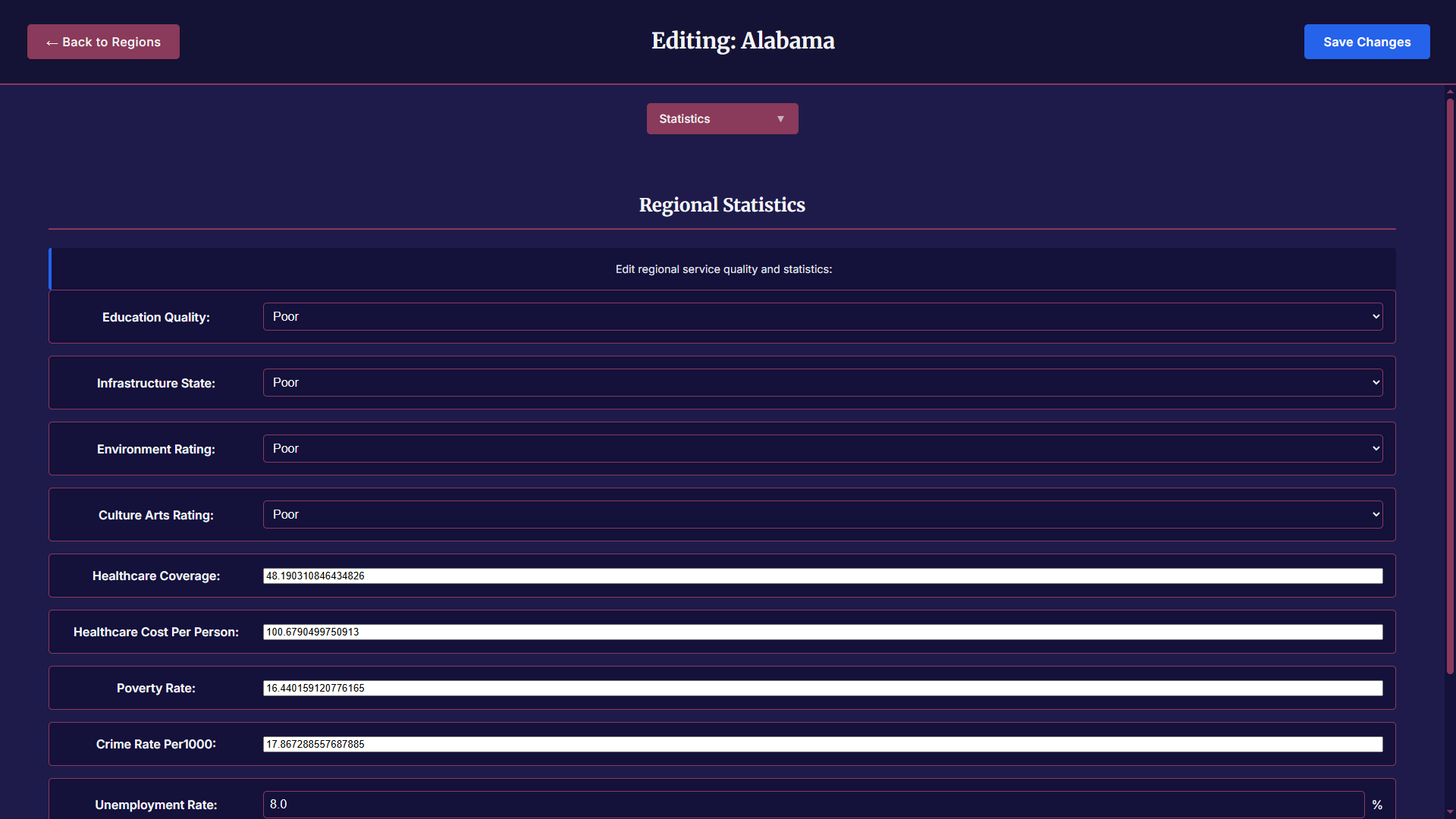Expand the Infrastructure State select
The image size is (1456, 819).
(822, 383)
